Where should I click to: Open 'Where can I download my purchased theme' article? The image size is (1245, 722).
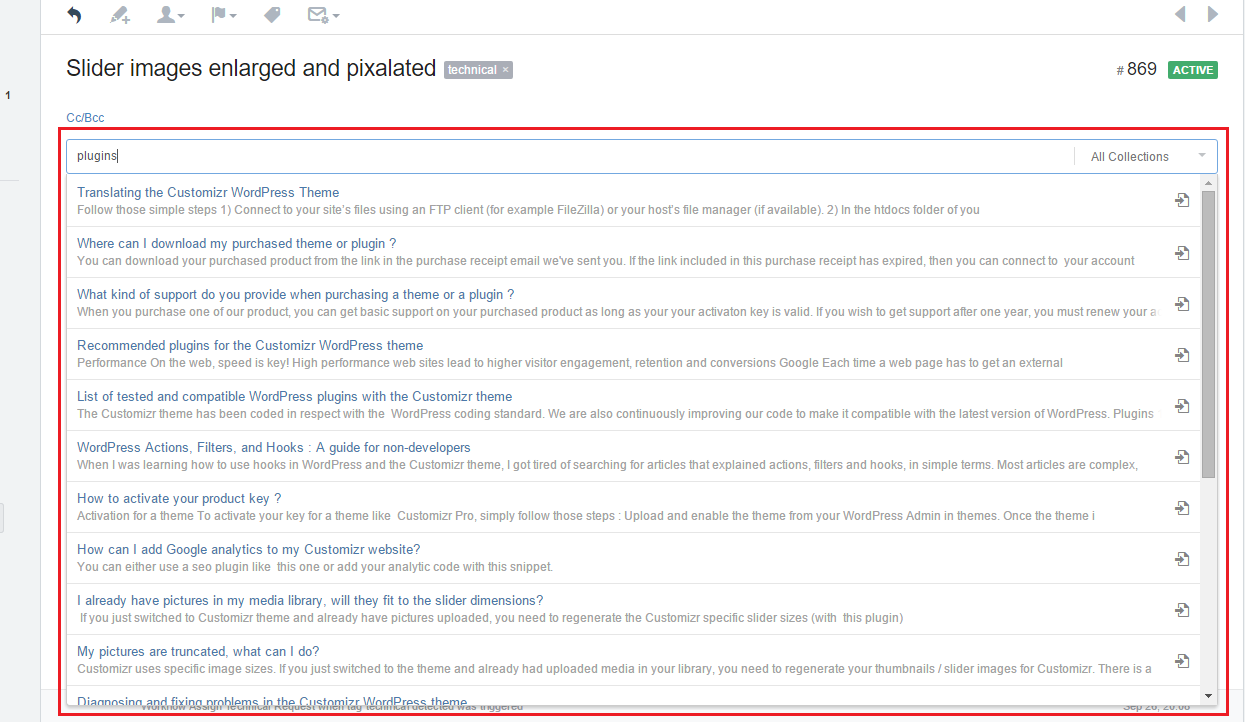pos(237,243)
